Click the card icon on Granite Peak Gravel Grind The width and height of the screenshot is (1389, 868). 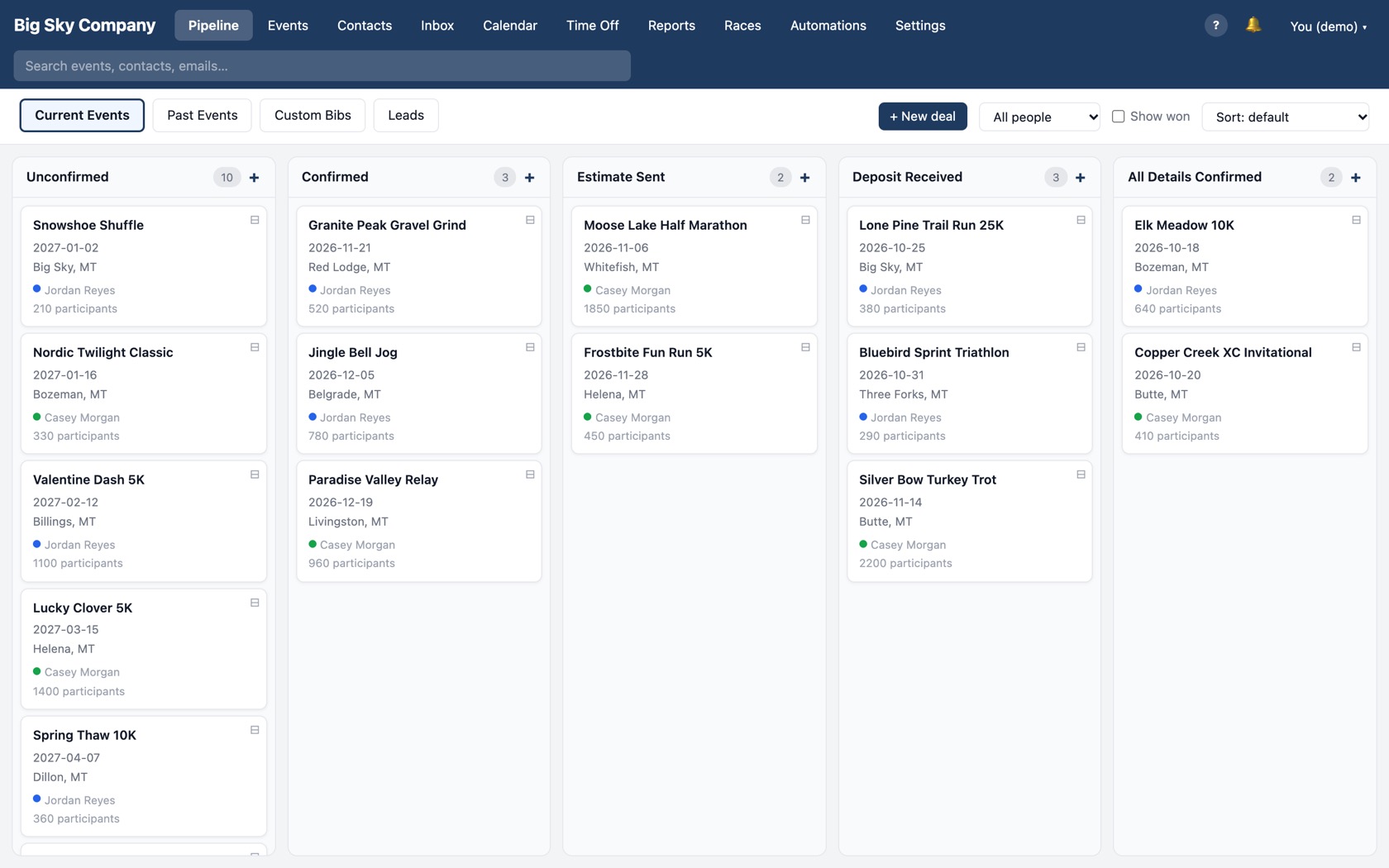click(530, 220)
